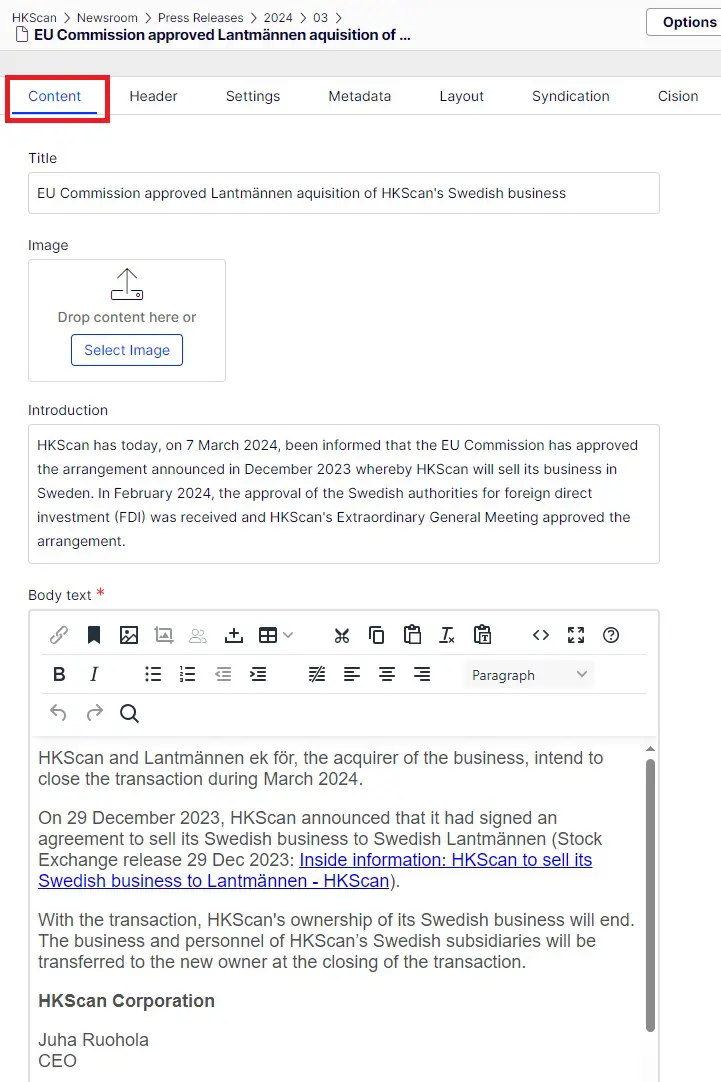Click the upload file icon in editor
Viewport: 721px width, 1082px height.
tap(234, 635)
